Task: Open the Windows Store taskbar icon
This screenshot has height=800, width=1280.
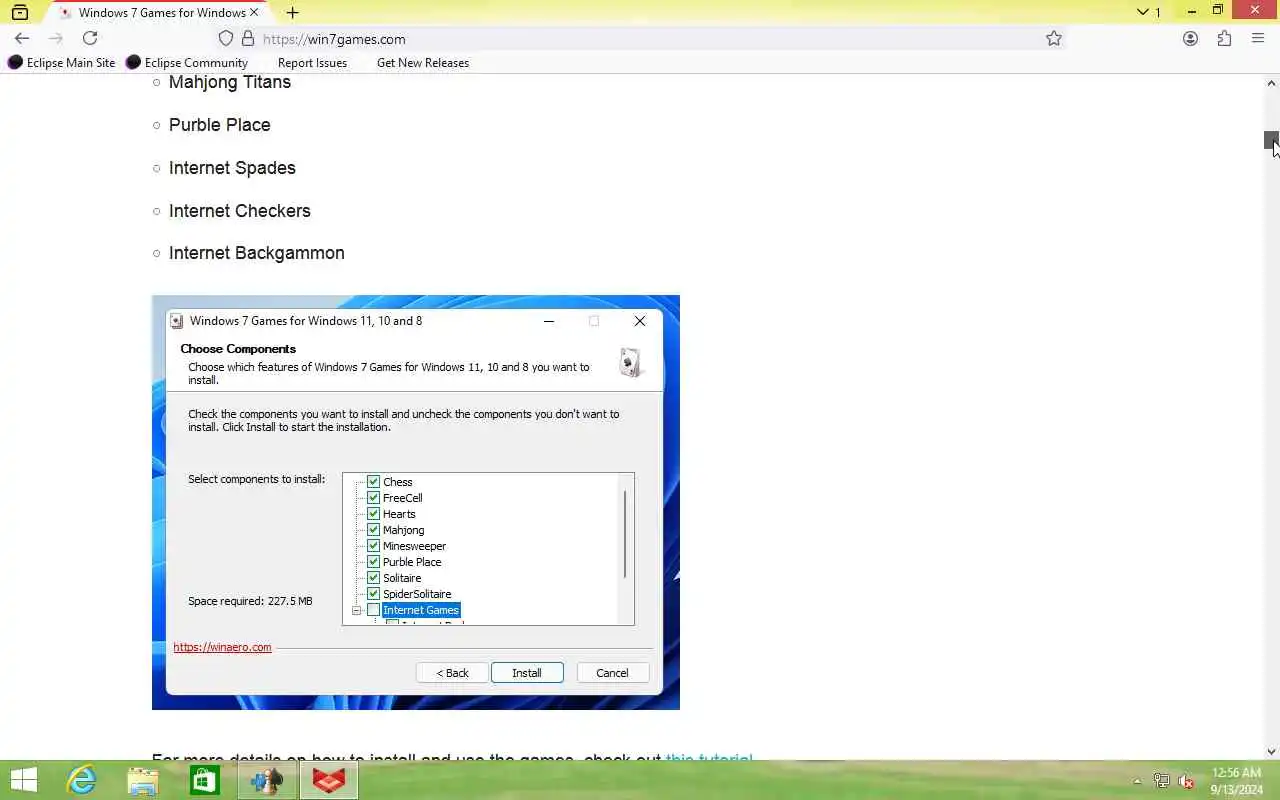Action: 205,780
